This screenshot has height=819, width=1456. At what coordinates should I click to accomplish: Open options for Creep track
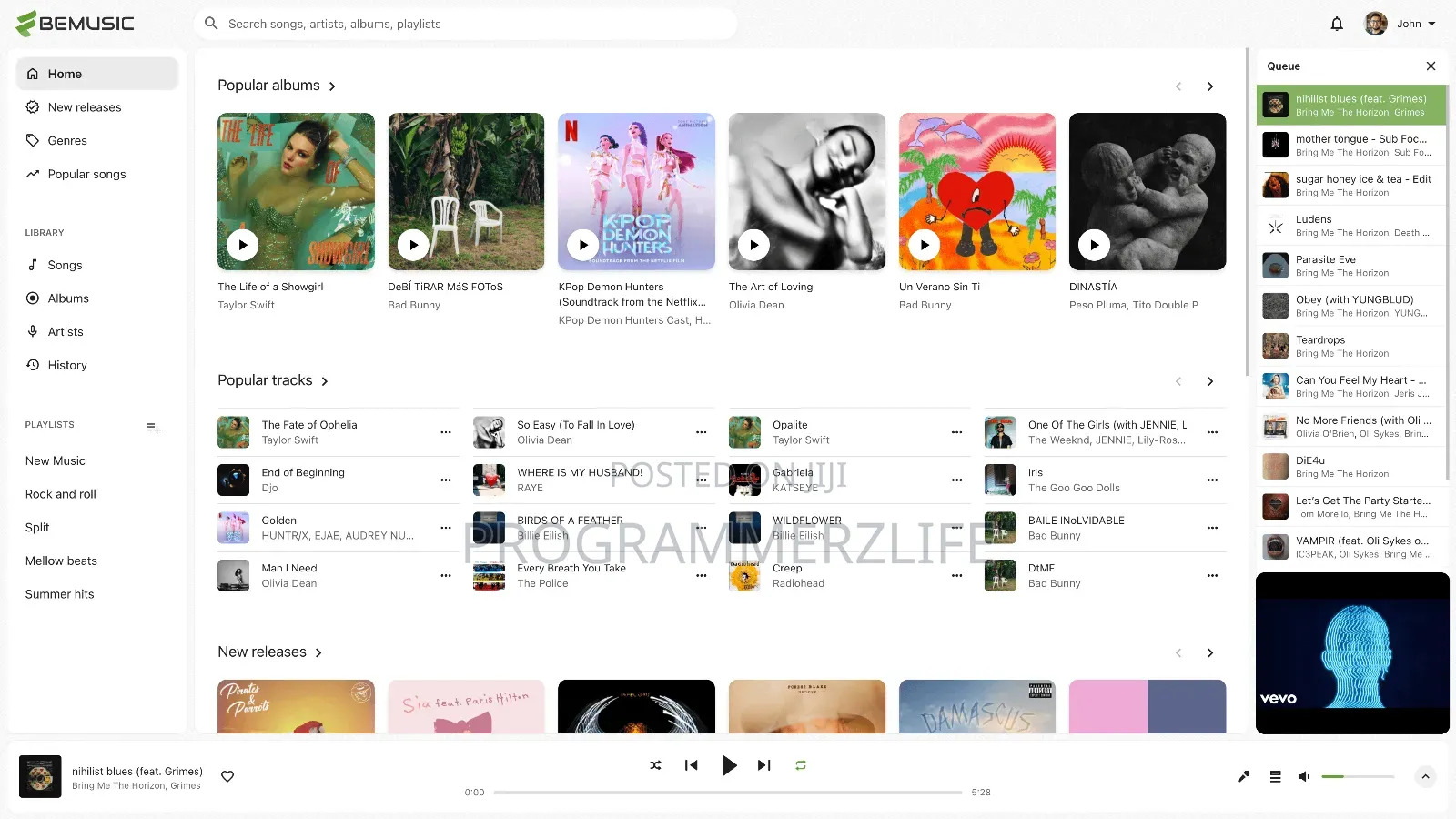[x=957, y=576]
